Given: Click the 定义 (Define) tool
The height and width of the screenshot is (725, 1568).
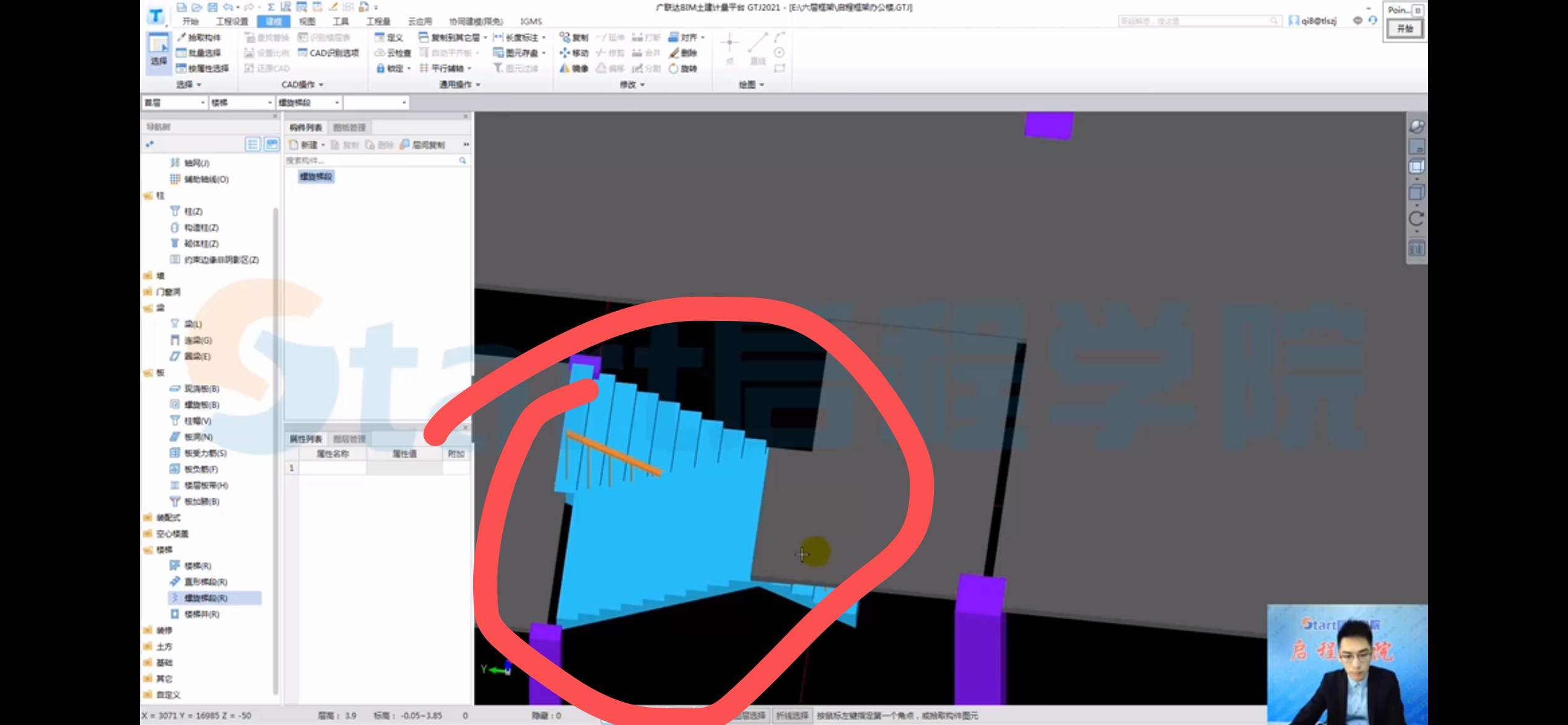Looking at the screenshot, I should 389,37.
